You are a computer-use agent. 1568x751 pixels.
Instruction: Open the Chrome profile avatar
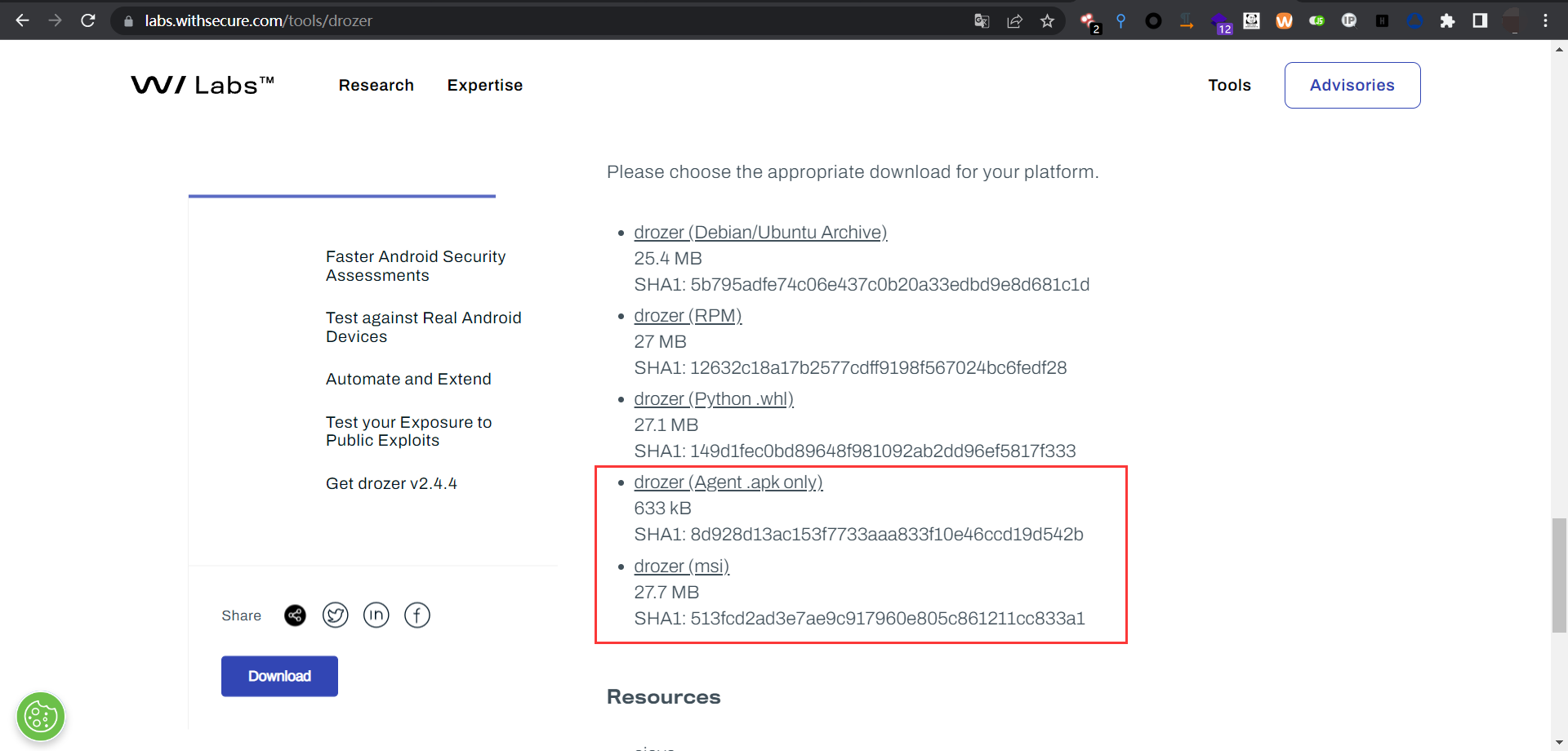coord(1512,21)
